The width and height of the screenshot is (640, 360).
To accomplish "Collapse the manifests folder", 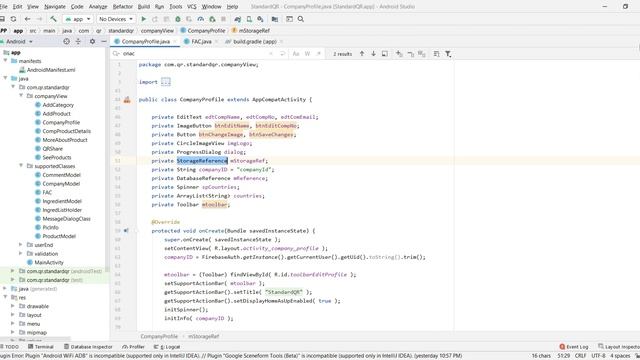I will (x=5, y=61).
